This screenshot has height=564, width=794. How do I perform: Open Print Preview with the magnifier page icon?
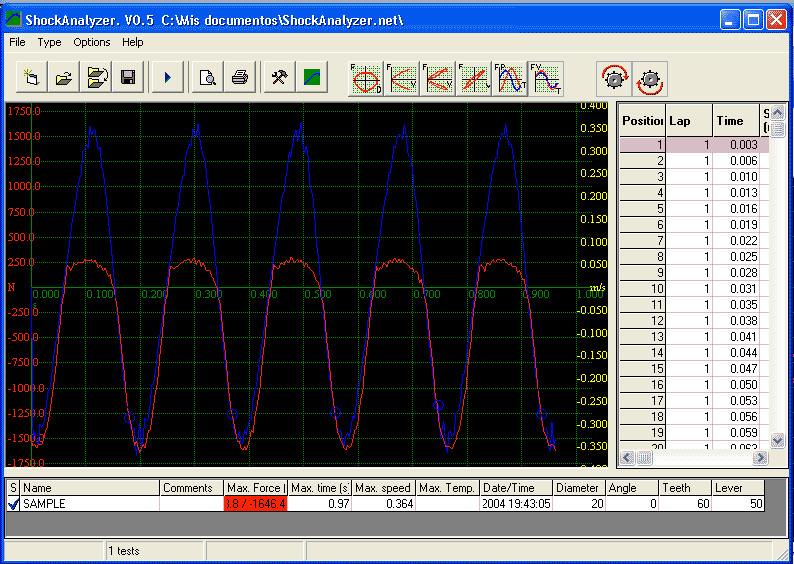[208, 77]
